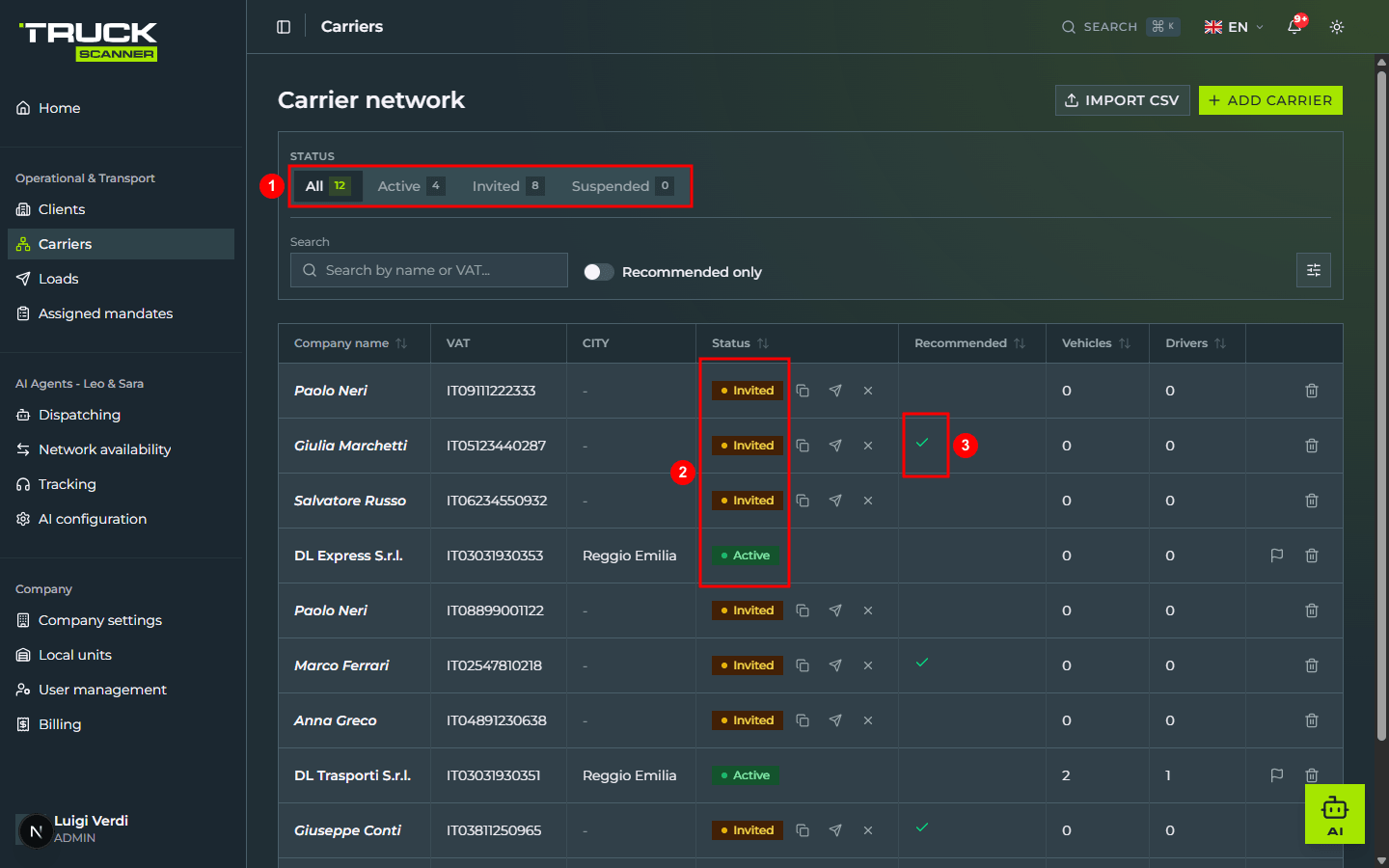Copy invite link for Marco Ferrari
Screen dimensions: 1389x868
pyautogui.click(x=803, y=665)
